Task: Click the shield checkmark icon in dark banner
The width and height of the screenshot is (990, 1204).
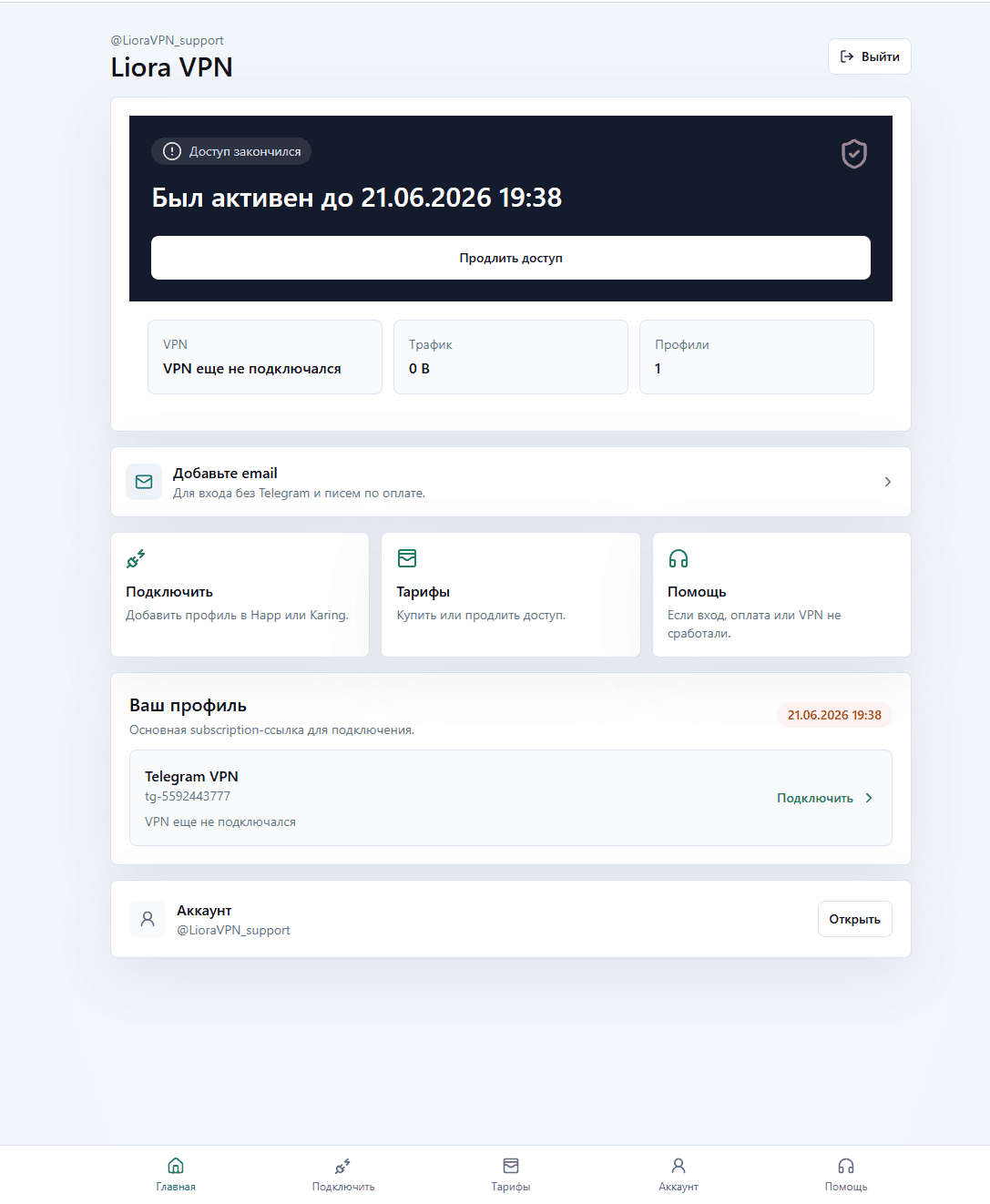Action: point(854,154)
